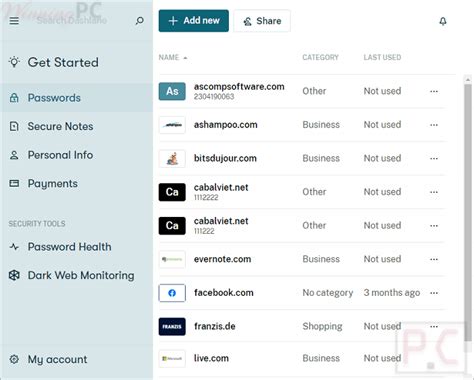
Task: Click the search magnifier icon
Action: click(x=140, y=21)
